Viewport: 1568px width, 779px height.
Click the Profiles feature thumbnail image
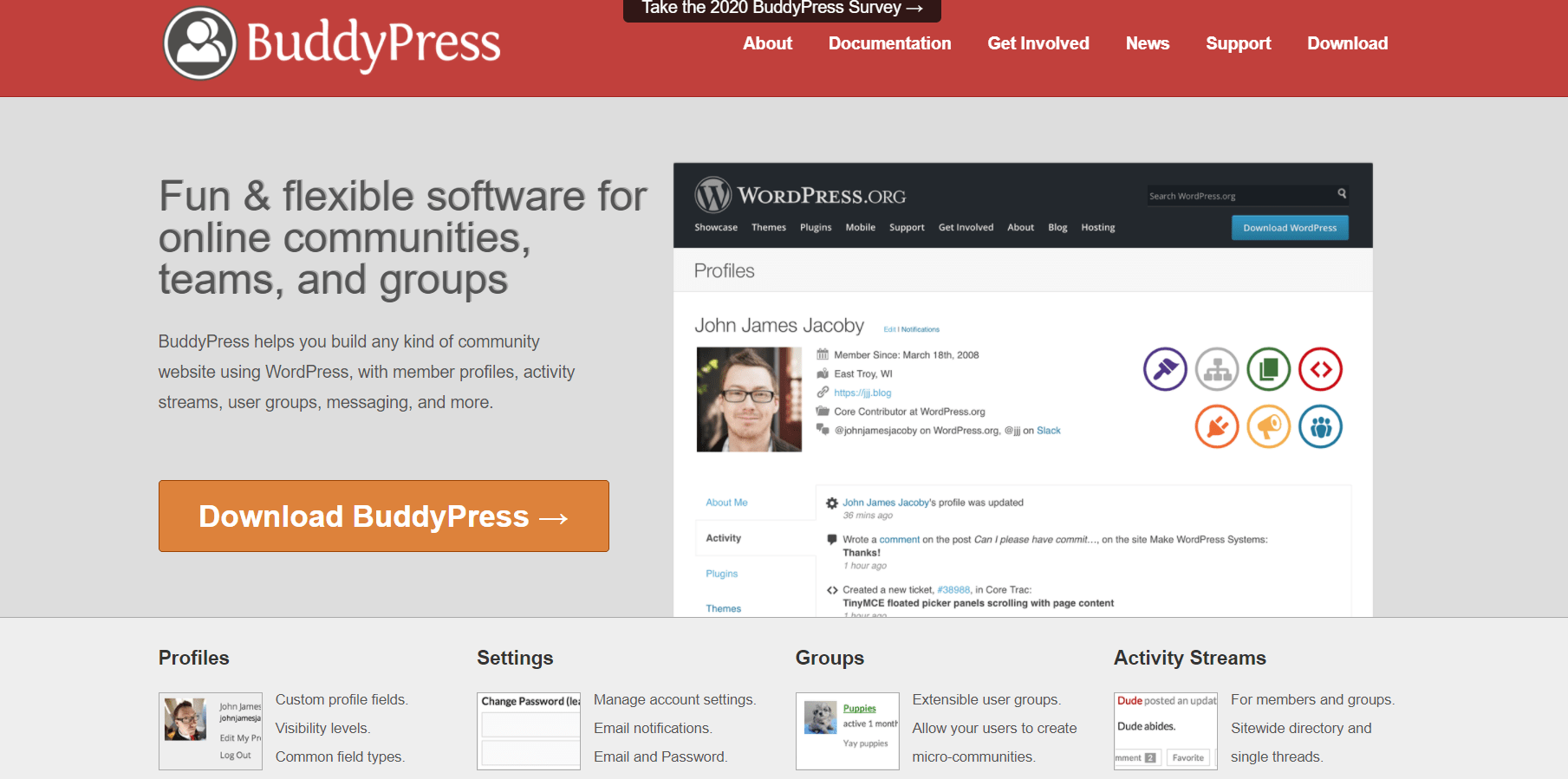[211, 731]
